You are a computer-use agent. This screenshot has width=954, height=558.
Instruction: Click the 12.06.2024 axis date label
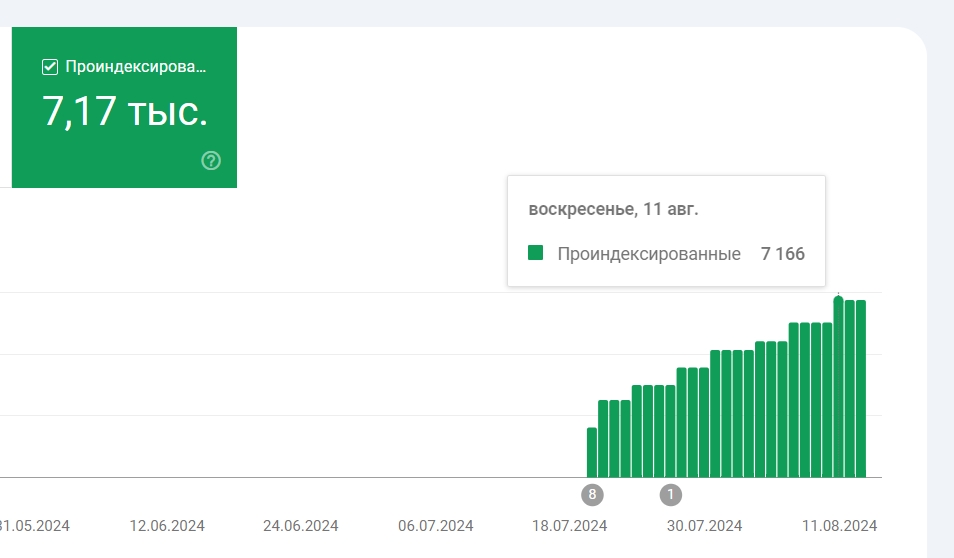click(x=168, y=526)
